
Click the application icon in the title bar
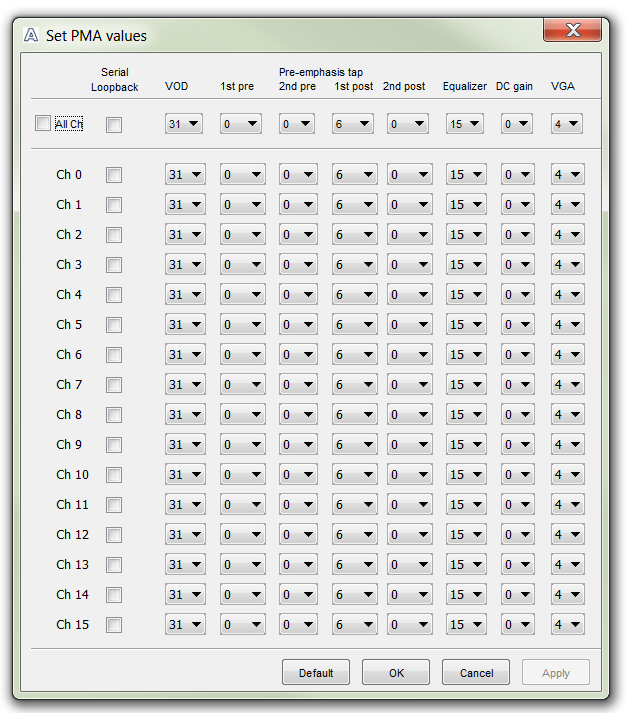click(x=31, y=35)
